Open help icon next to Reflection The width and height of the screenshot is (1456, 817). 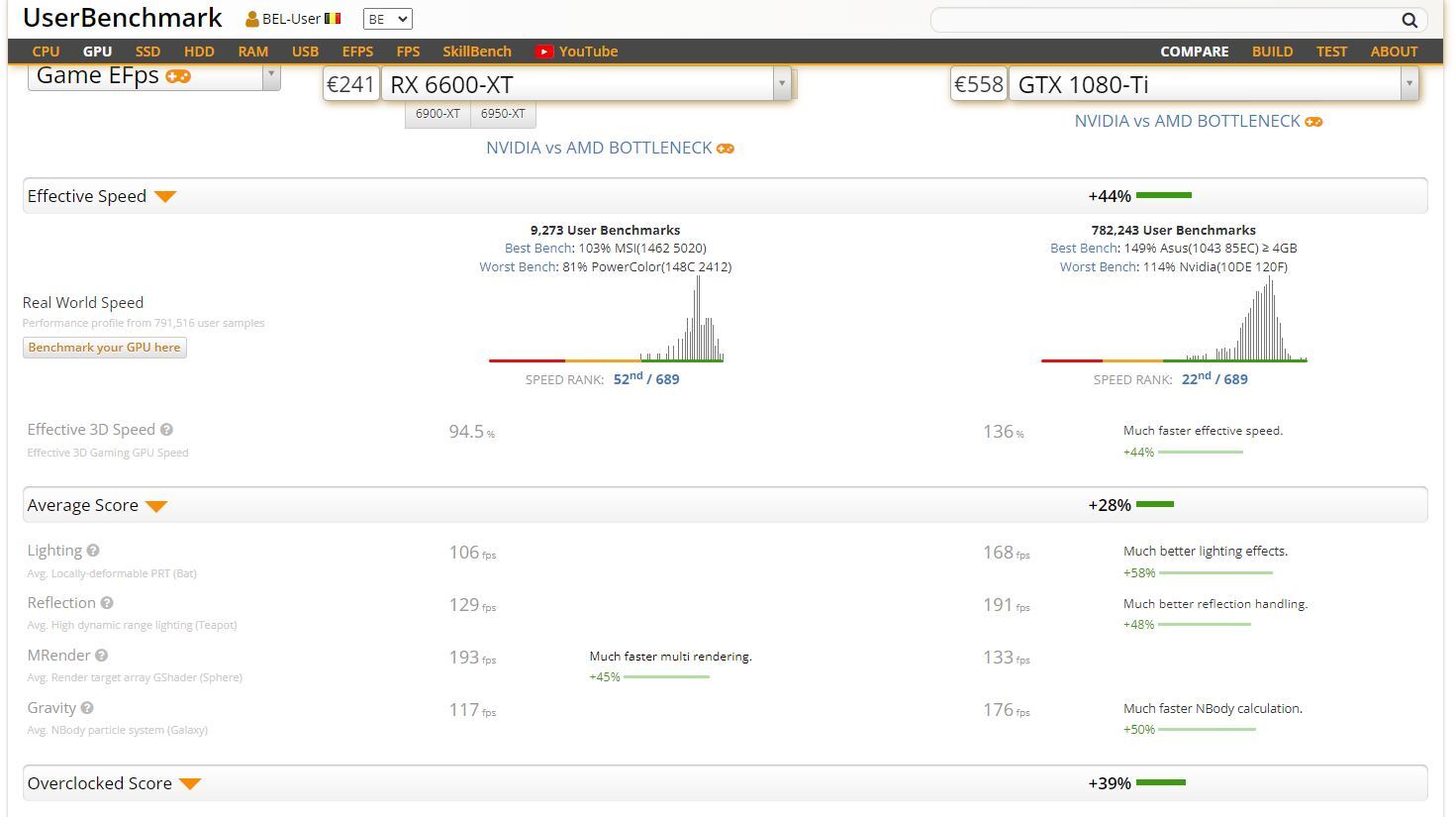(x=107, y=603)
